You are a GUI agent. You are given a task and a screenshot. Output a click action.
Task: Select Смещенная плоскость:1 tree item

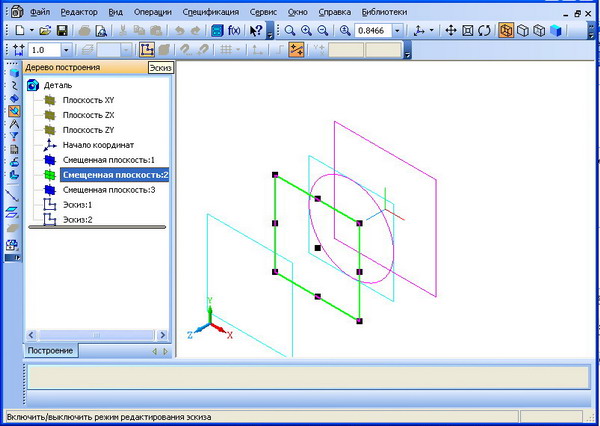point(109,160)
